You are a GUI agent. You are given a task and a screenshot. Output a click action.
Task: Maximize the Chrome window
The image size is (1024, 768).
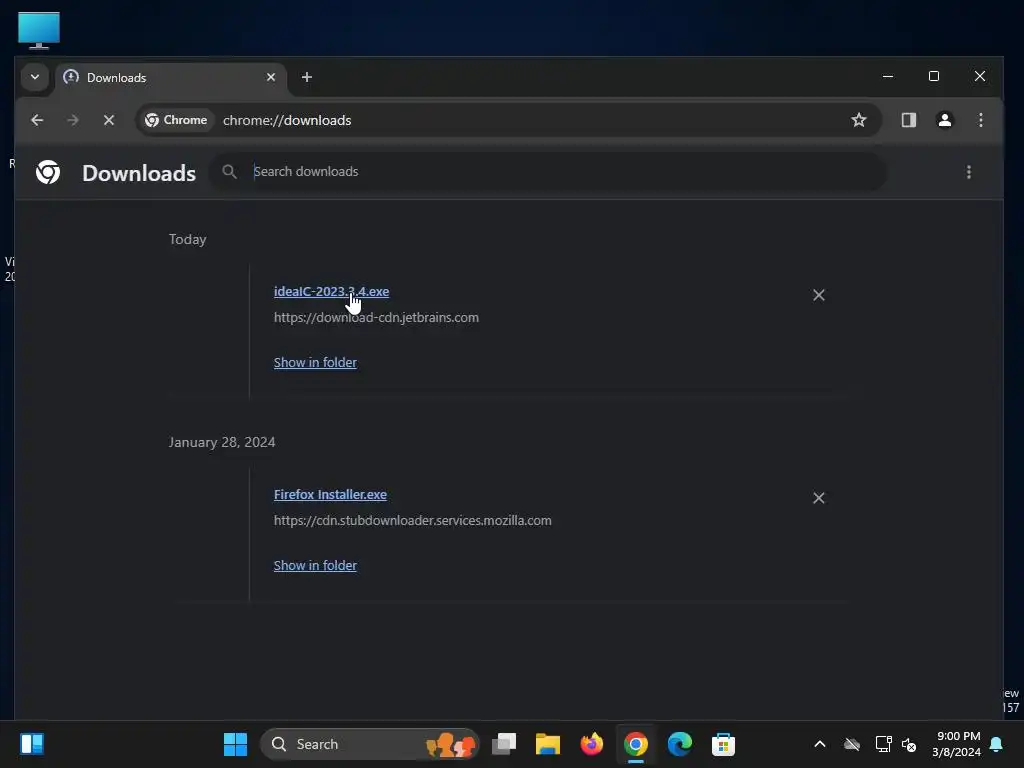point(934,76)
